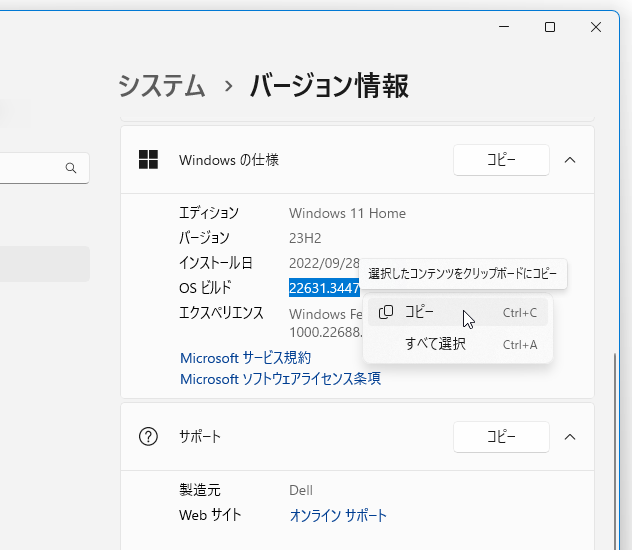Click the 製造元 label
The width and height of the screenshot is (632, 550).
coord(200,490)
